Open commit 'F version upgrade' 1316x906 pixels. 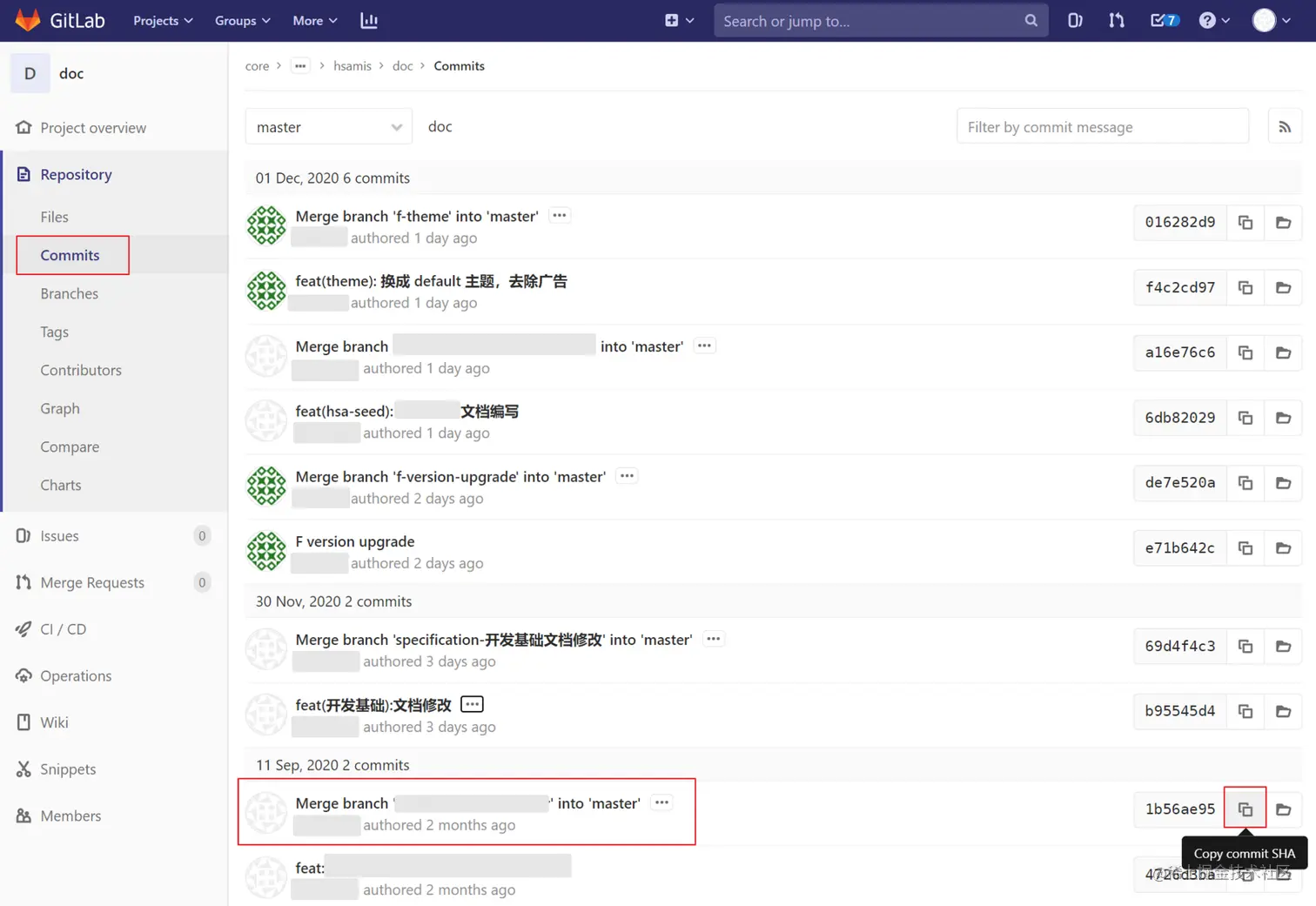[x=355, y=541]
